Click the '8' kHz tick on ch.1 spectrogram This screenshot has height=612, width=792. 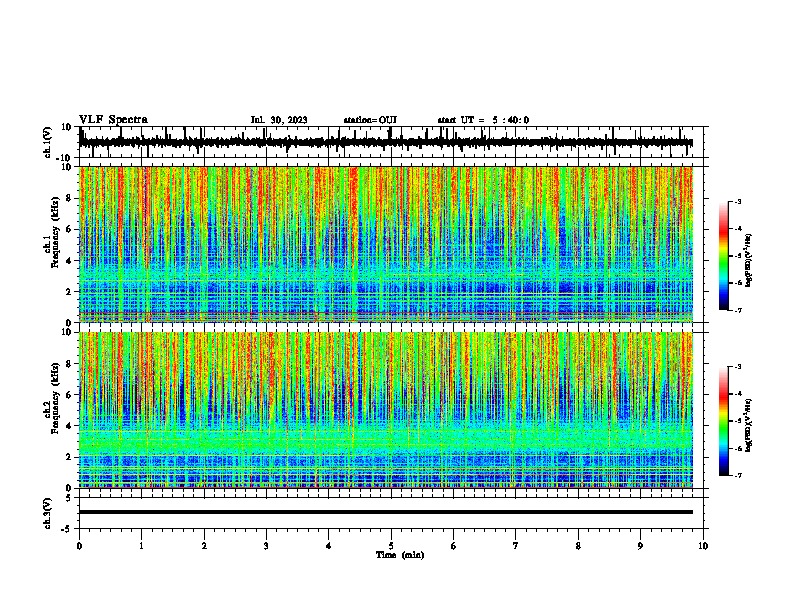69,198
